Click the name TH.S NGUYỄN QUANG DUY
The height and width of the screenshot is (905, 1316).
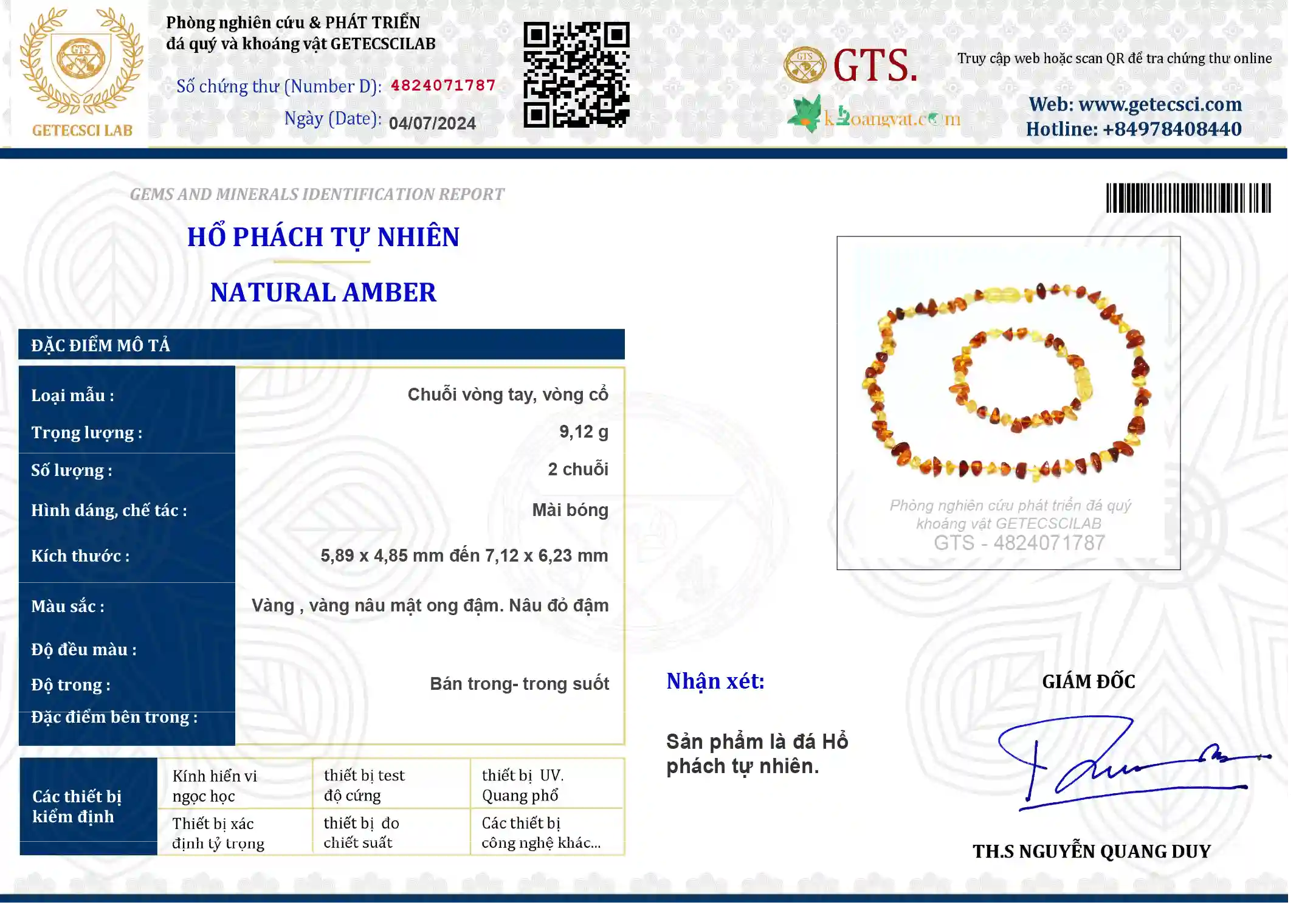(x=1092, y=852)
